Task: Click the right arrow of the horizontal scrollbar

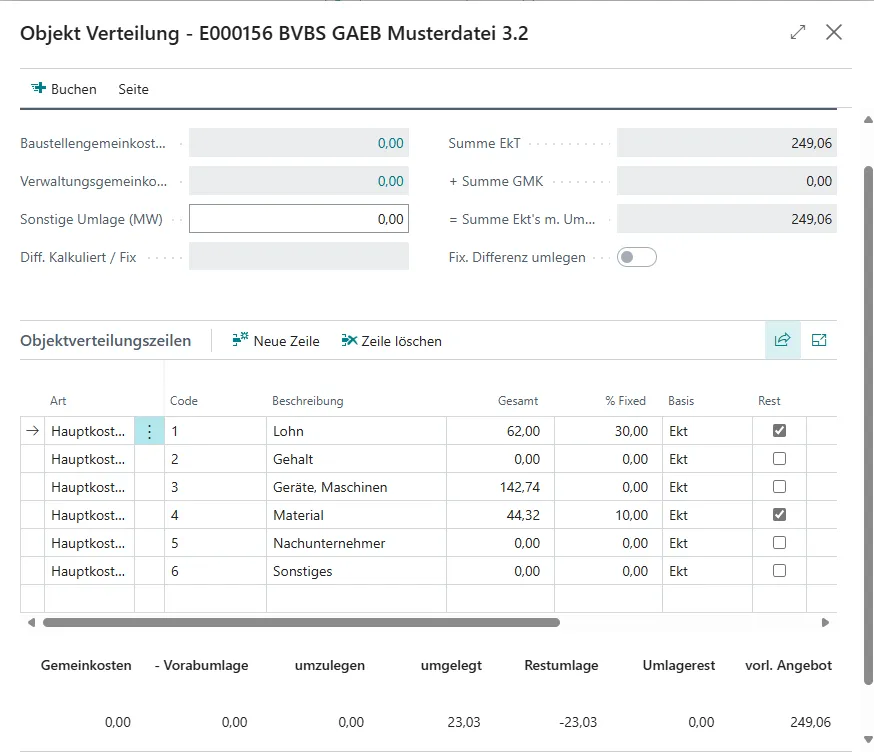Action: pos(825,622)
